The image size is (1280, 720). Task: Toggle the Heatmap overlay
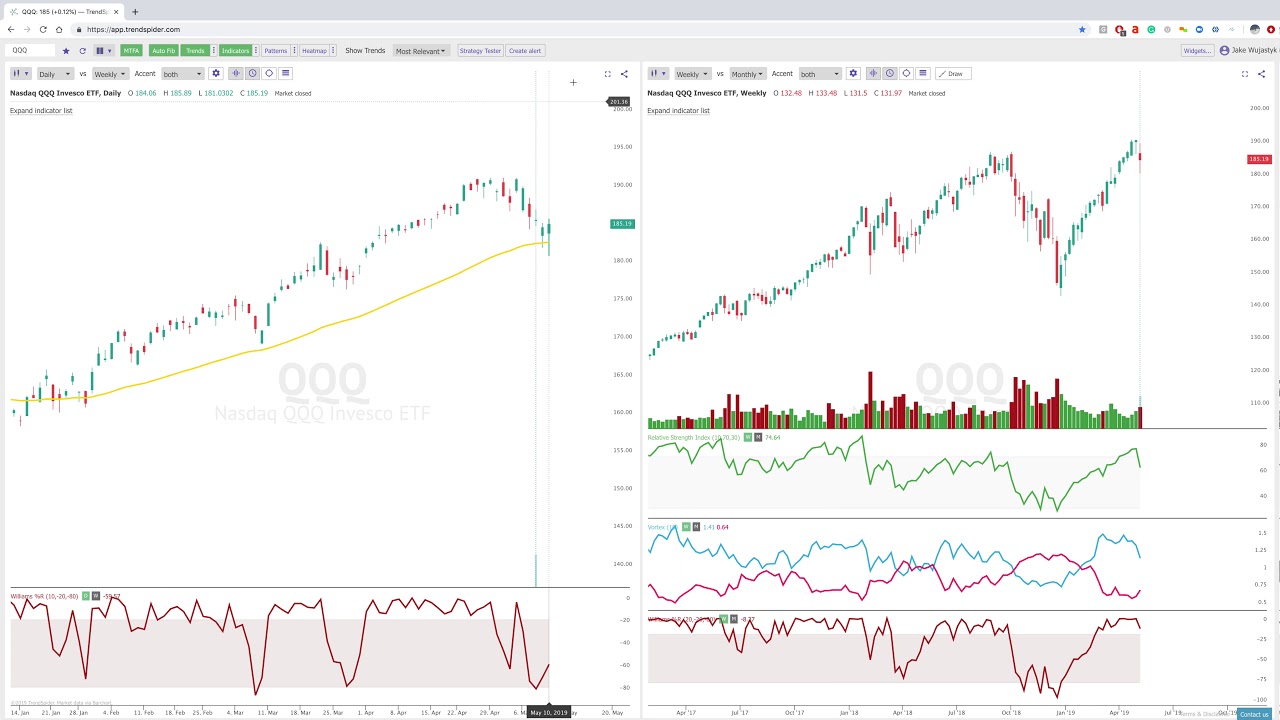pyautogui.click(x=314, y=51)
